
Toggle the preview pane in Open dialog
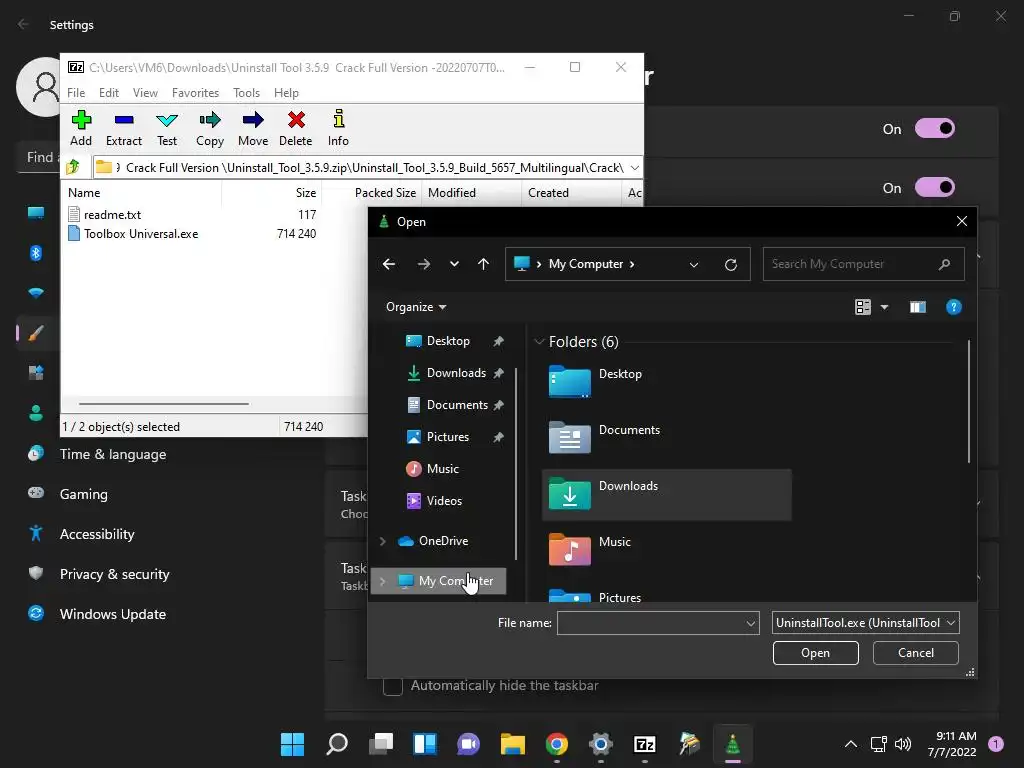(x=918, y=307)
